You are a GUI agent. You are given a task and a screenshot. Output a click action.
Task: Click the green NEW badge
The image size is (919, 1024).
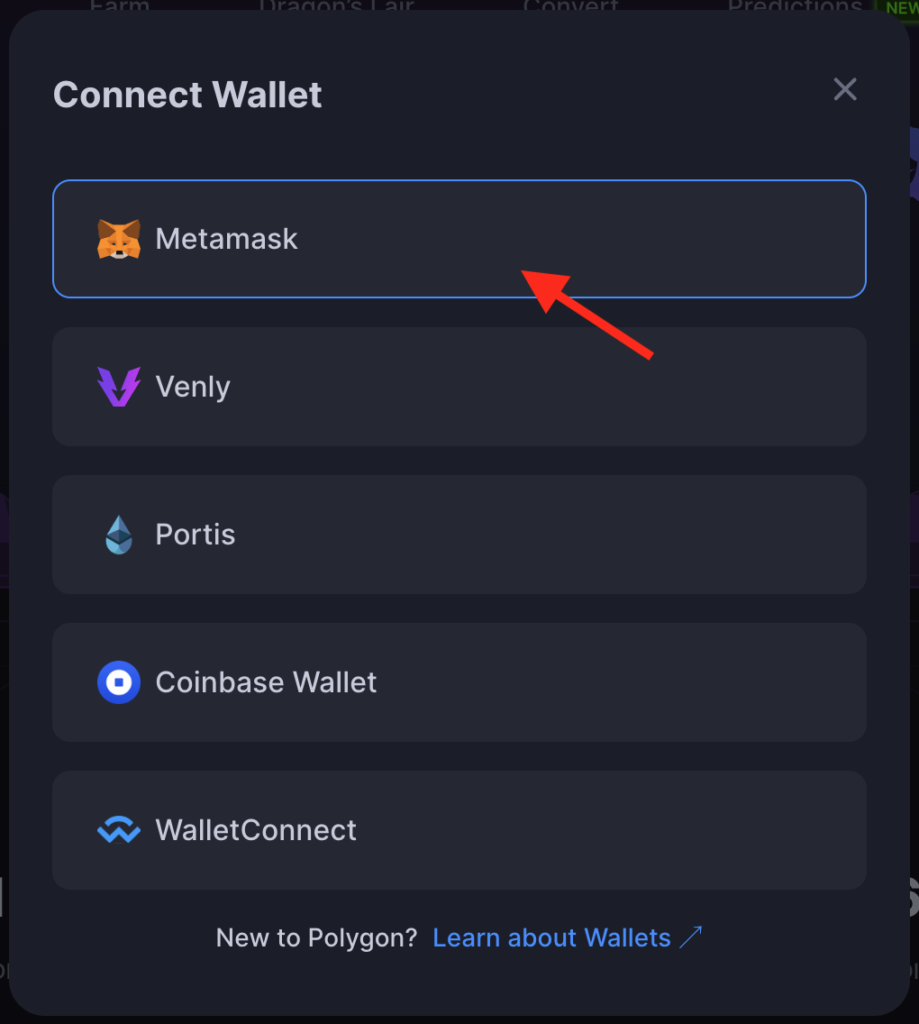coord(900,8)
